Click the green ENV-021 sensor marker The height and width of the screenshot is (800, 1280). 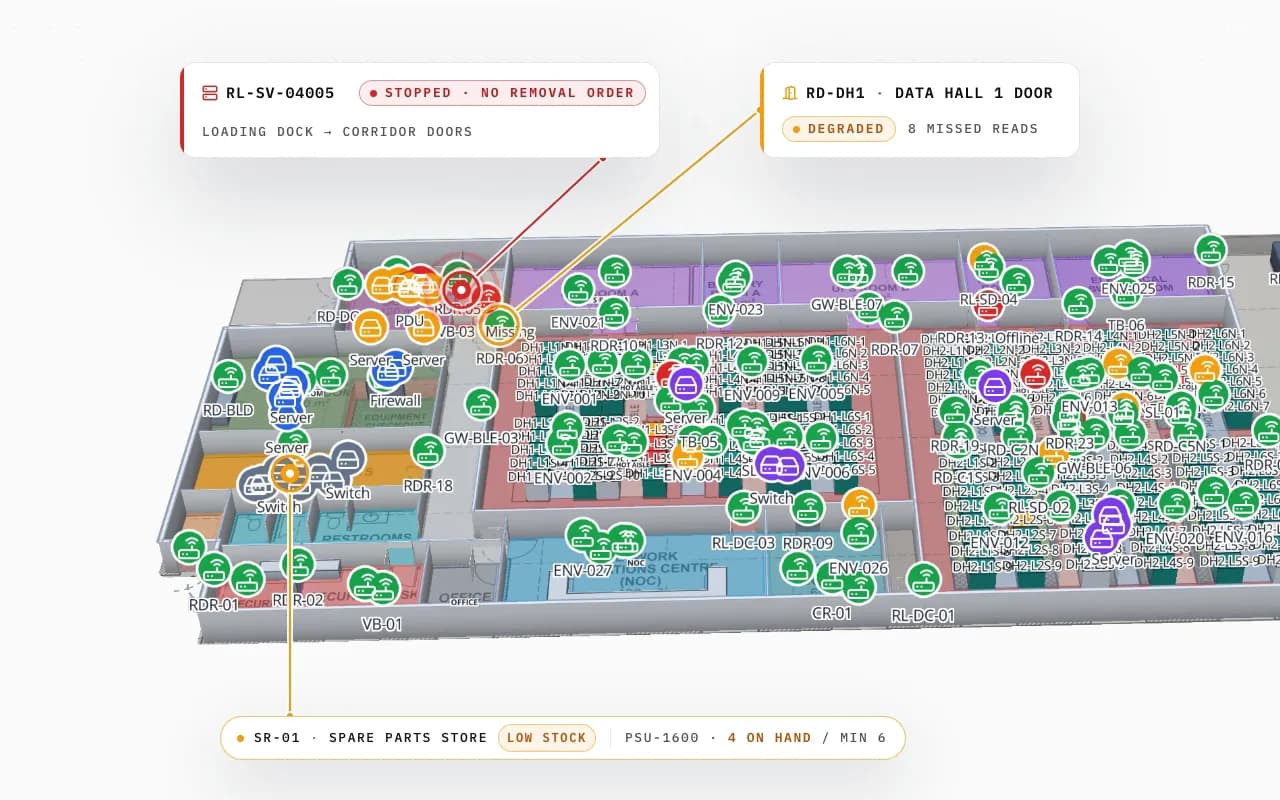coord(578,290)
